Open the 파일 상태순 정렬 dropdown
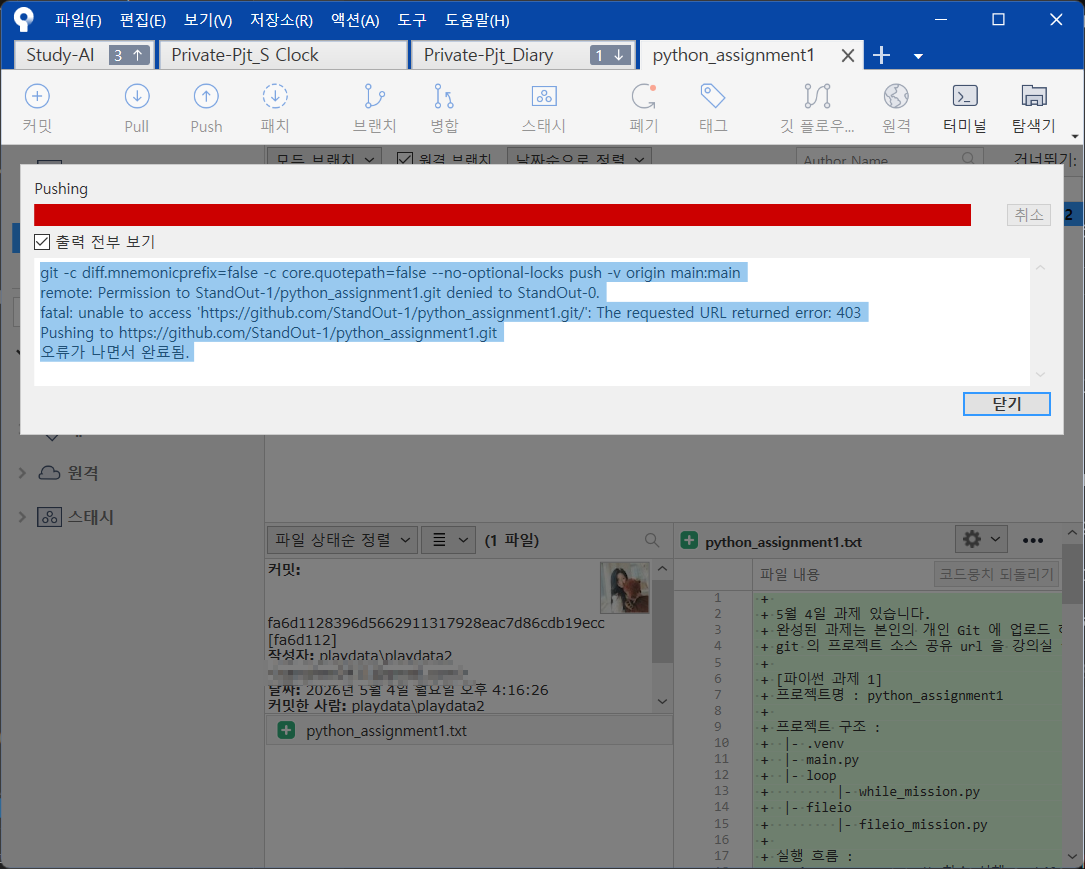 tap(343, 540)
